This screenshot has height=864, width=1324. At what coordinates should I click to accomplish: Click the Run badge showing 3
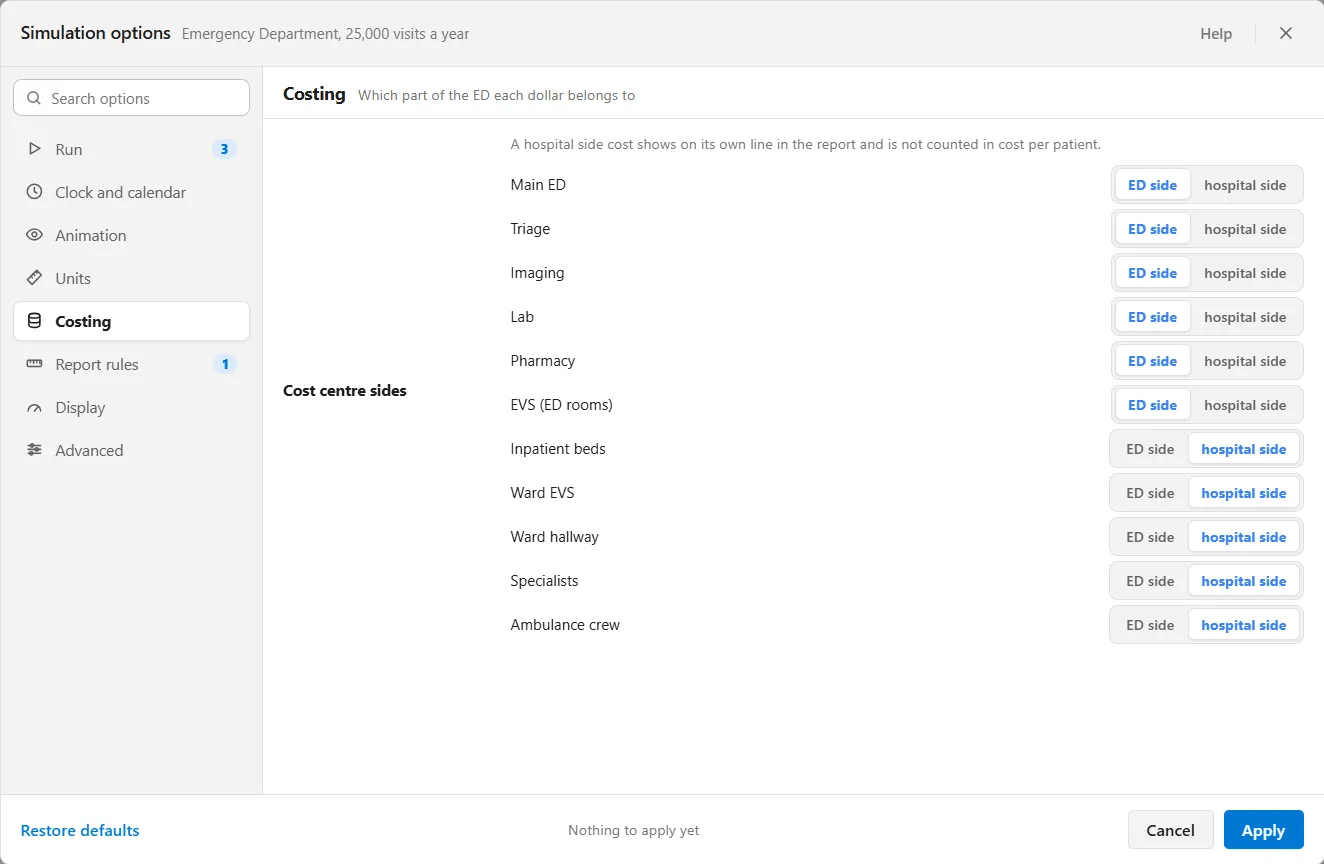point(224,149)
